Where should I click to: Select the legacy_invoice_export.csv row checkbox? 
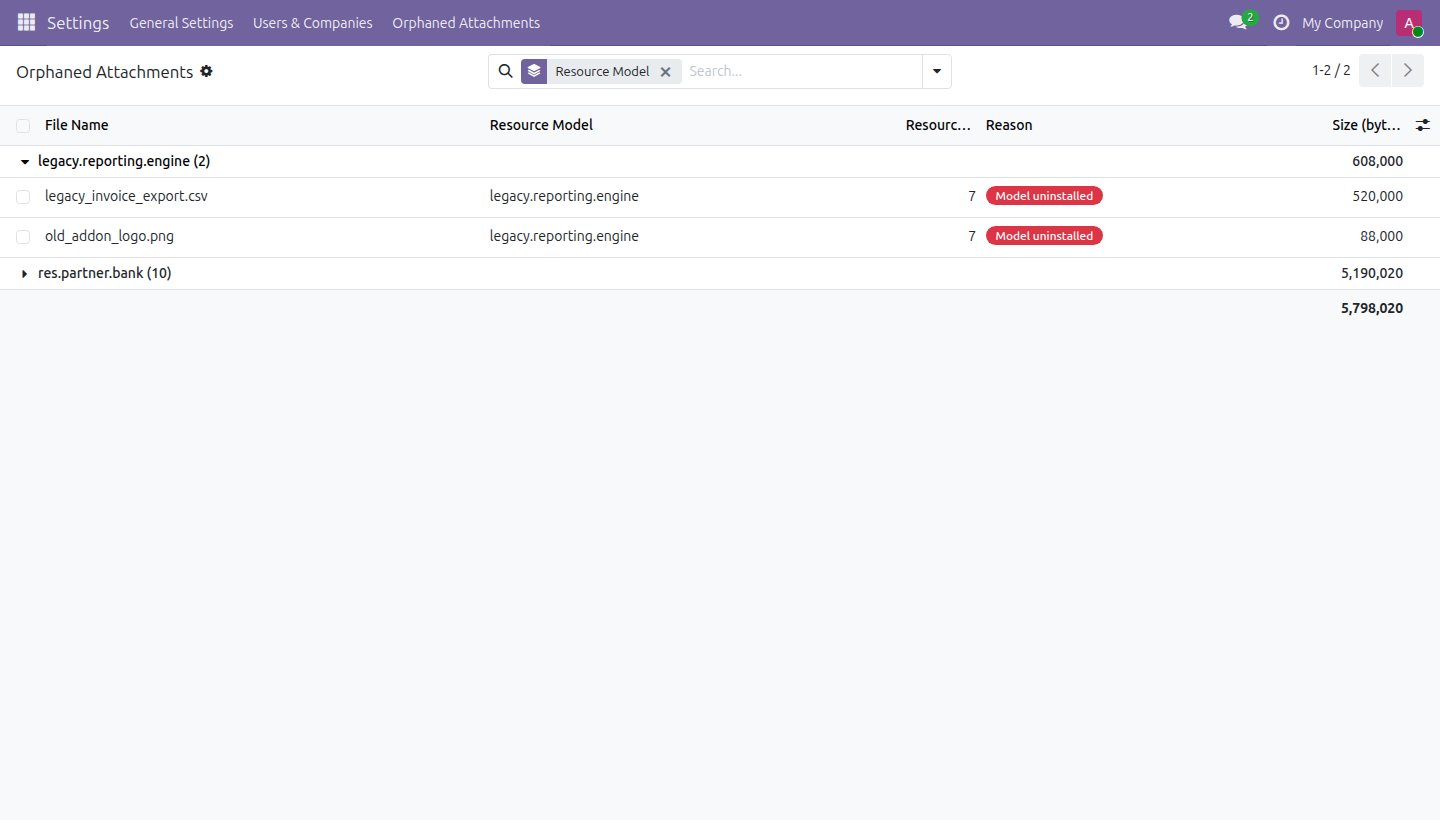pos(23,197)
